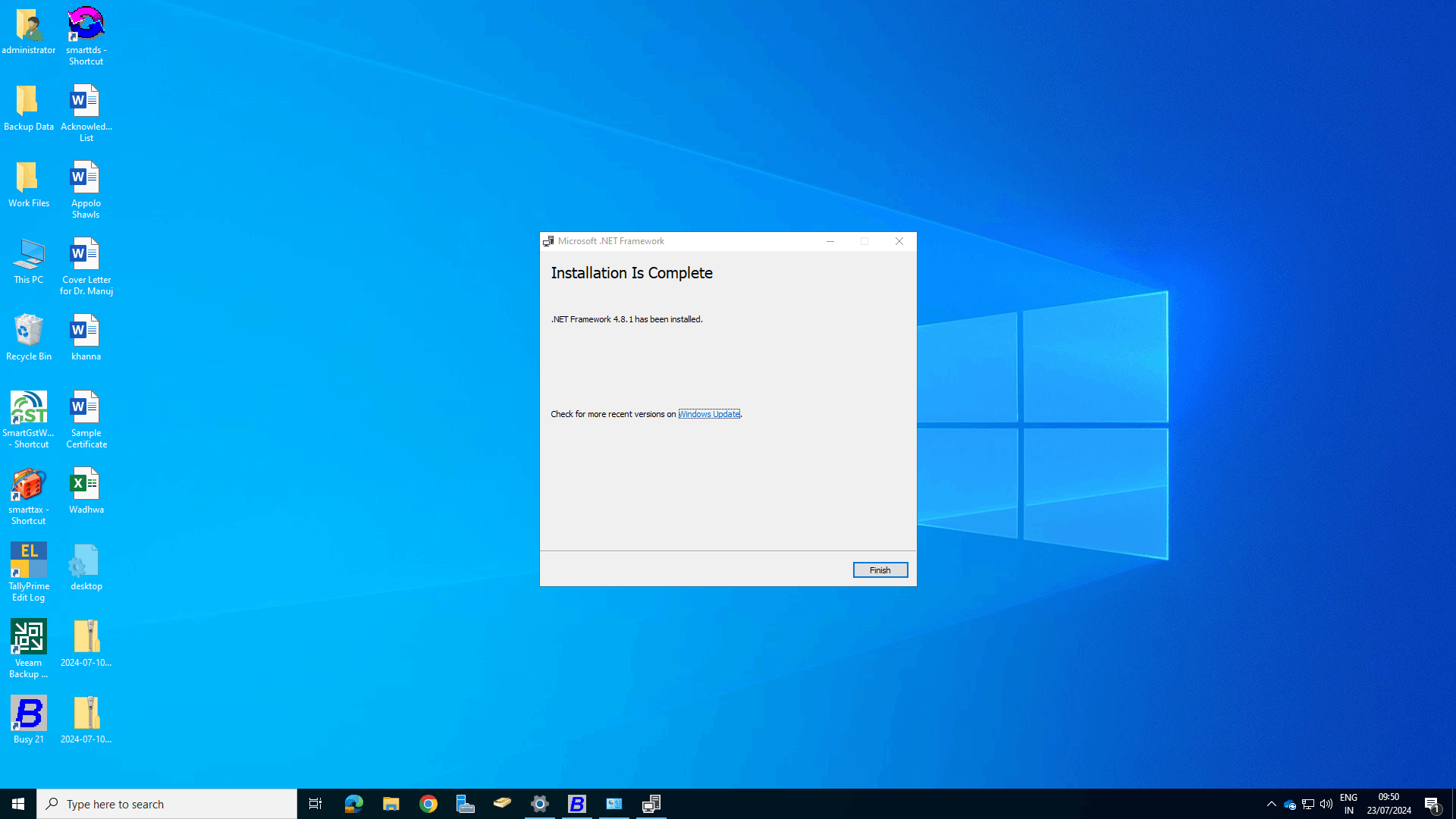Select the smarttax Shortcut icon
The width and height of the screenshot is (1456, 819).
pos(29,496)
